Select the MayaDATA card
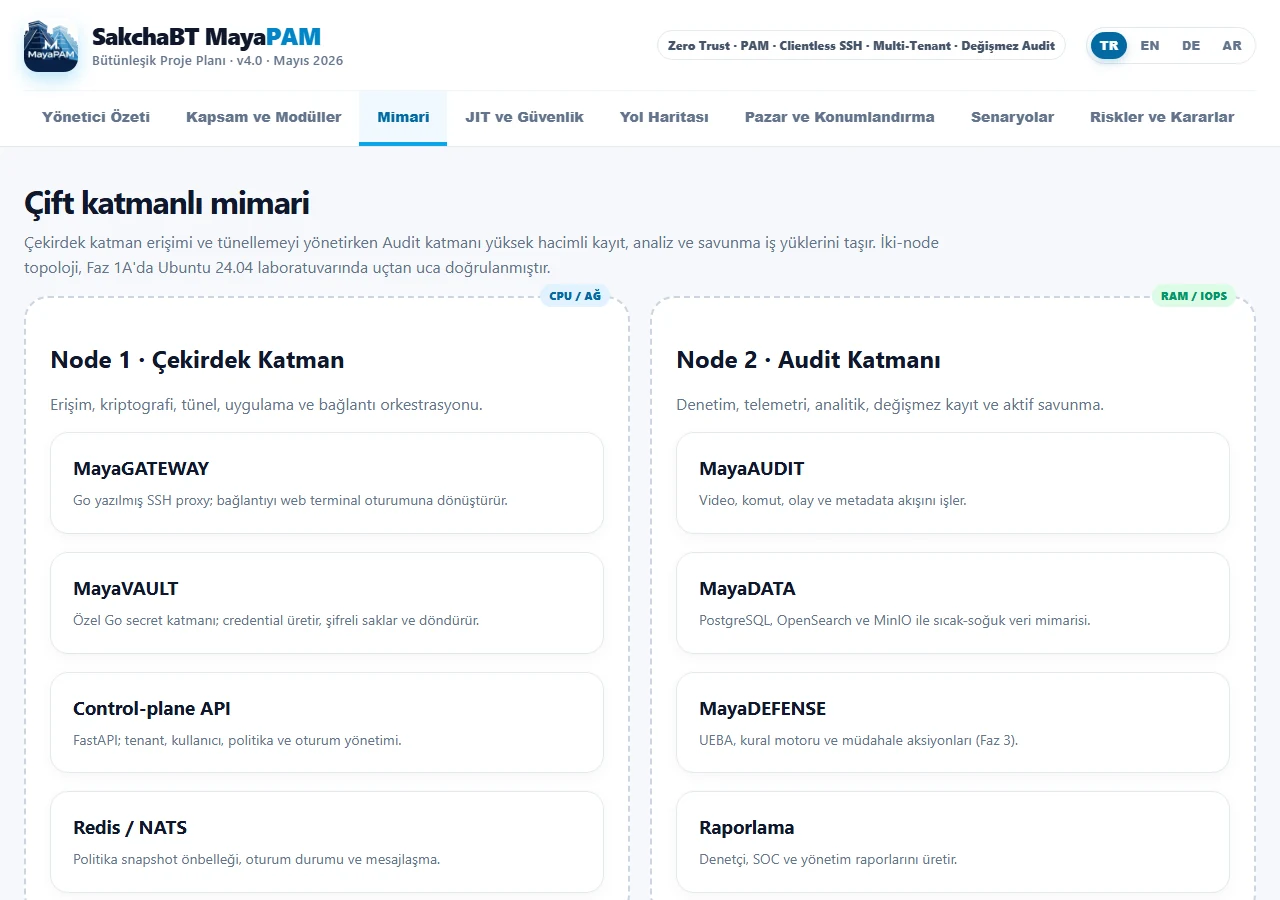Screen dimensions: 1280x900 953,603
